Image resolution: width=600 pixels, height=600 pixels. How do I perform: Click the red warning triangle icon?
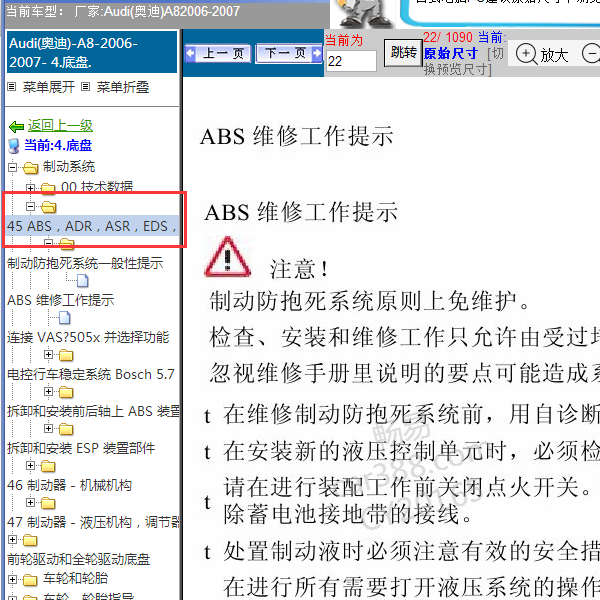pyautogui.click(x=228, y=256)
